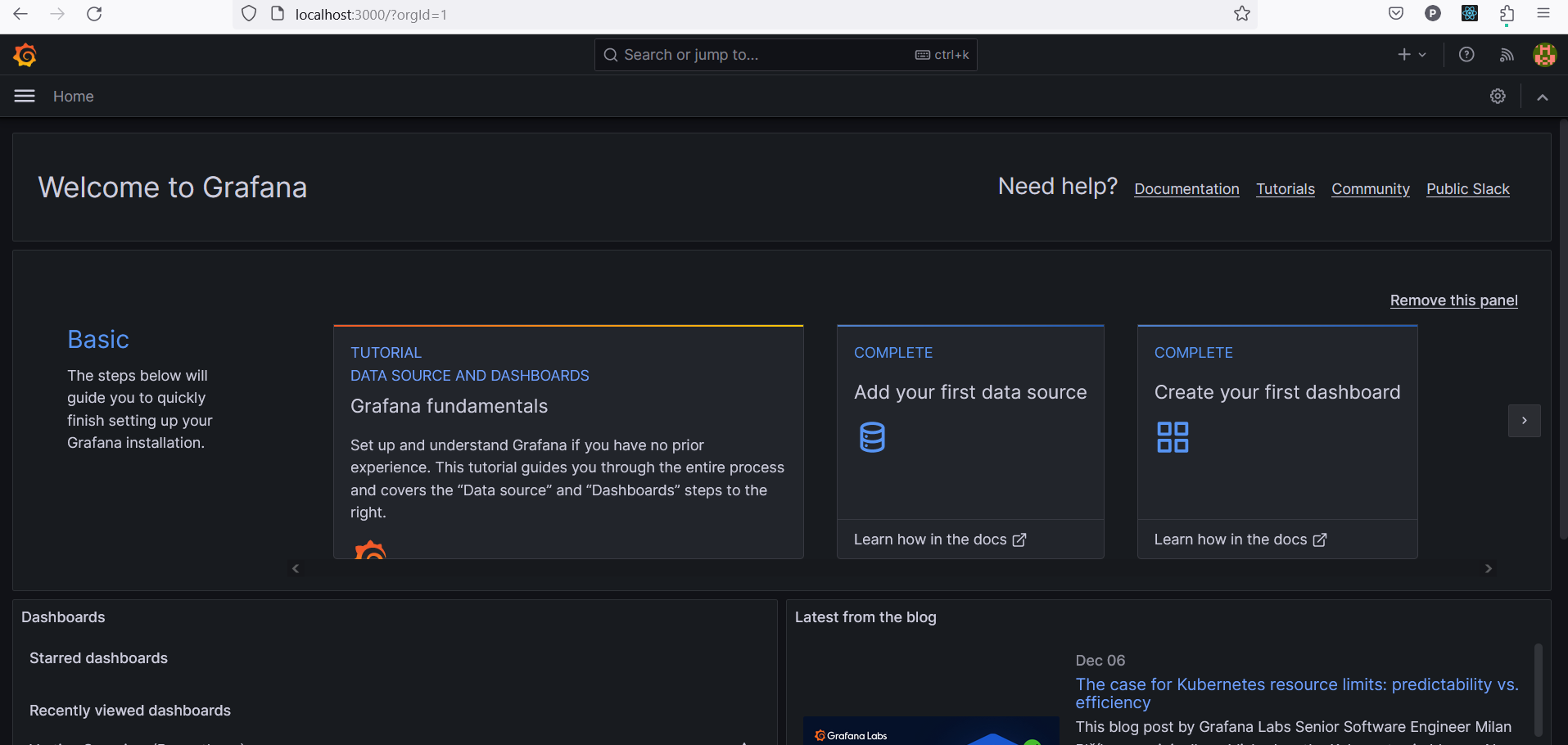Click the dashboard grid icon
This screenshot has width=1568, height=745.
1173,437
